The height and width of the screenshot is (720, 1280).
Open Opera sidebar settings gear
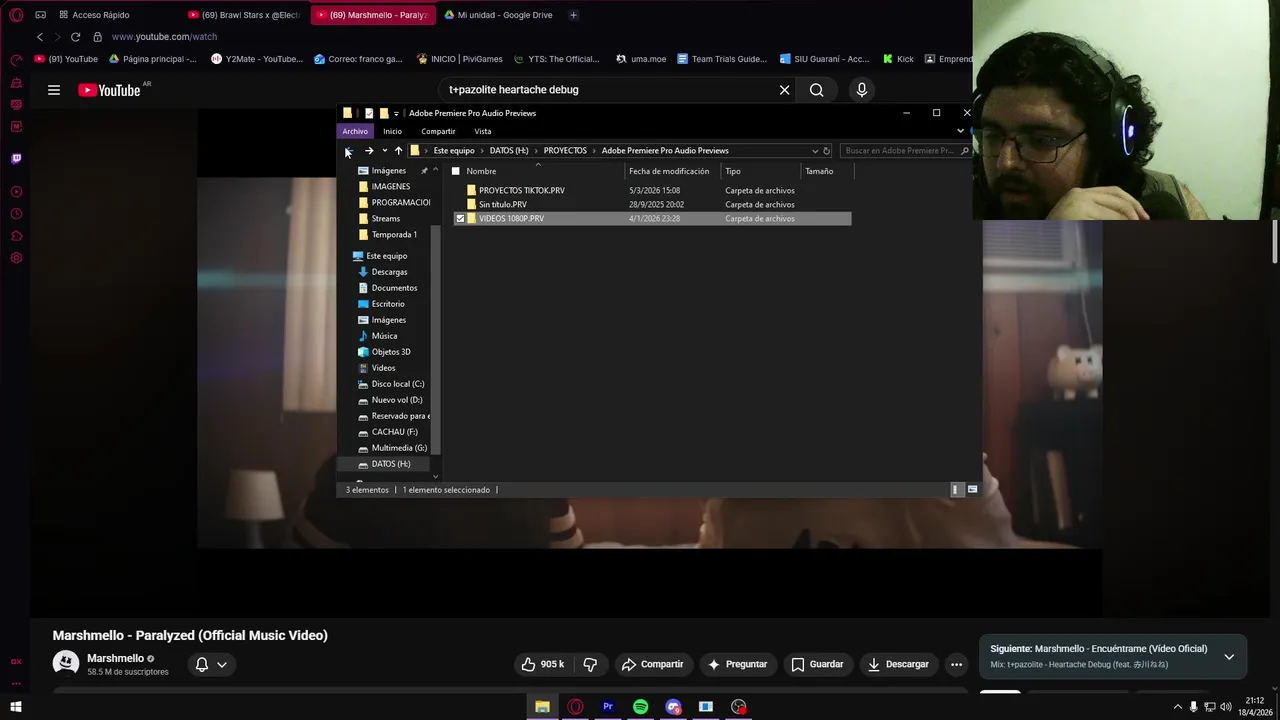16,258
